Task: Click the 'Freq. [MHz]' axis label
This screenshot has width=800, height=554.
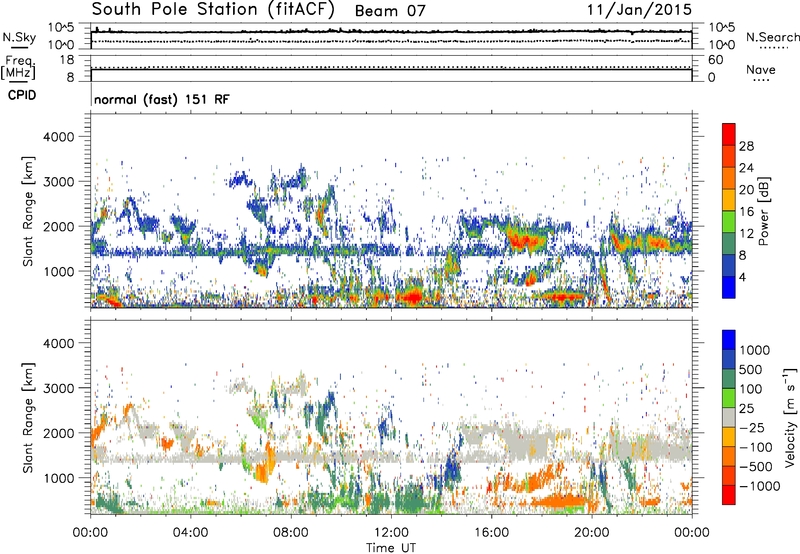Action: [18, 68]
